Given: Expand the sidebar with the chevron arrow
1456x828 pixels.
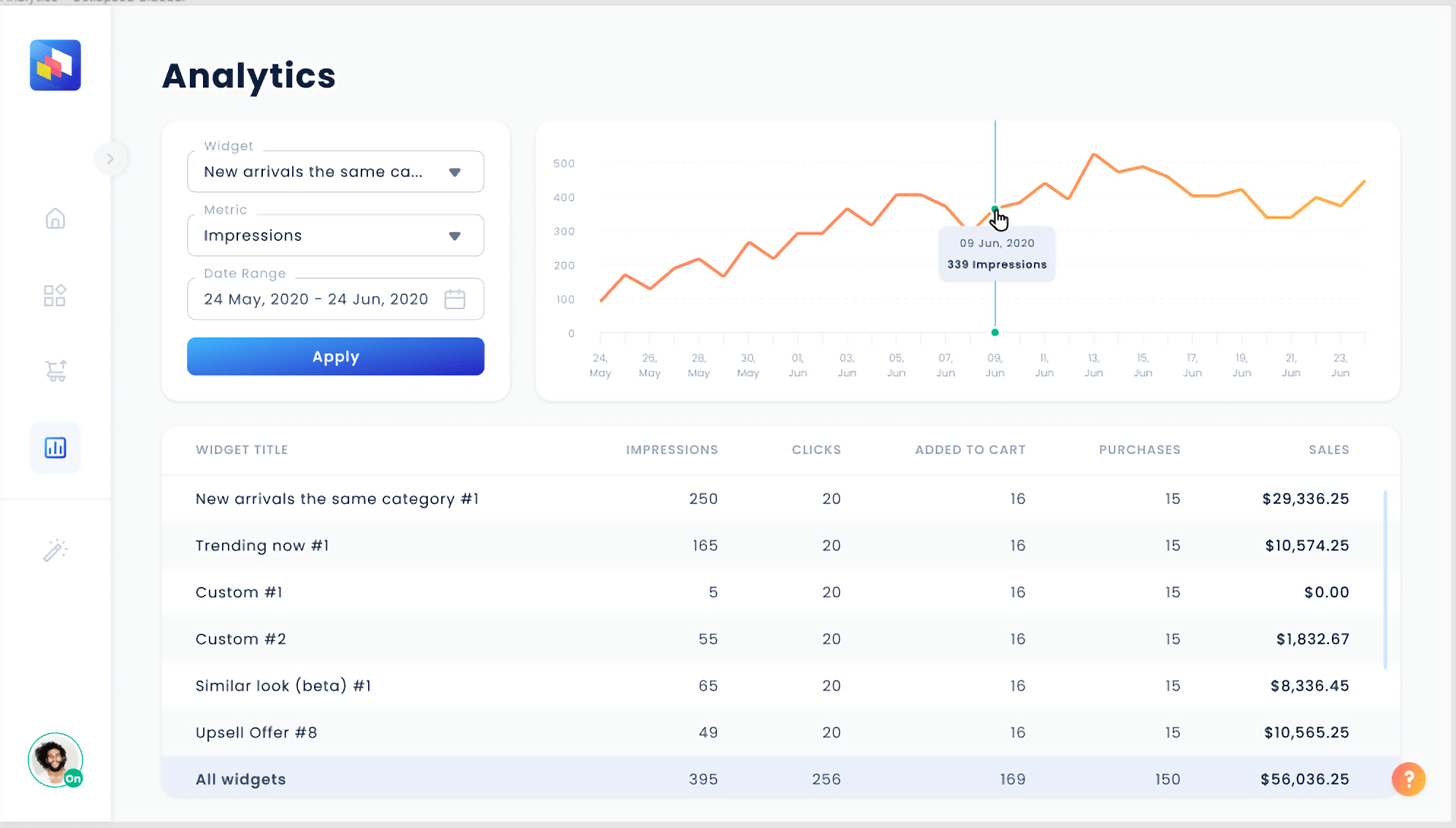Looking at the screenshot, I should (111, 158).
